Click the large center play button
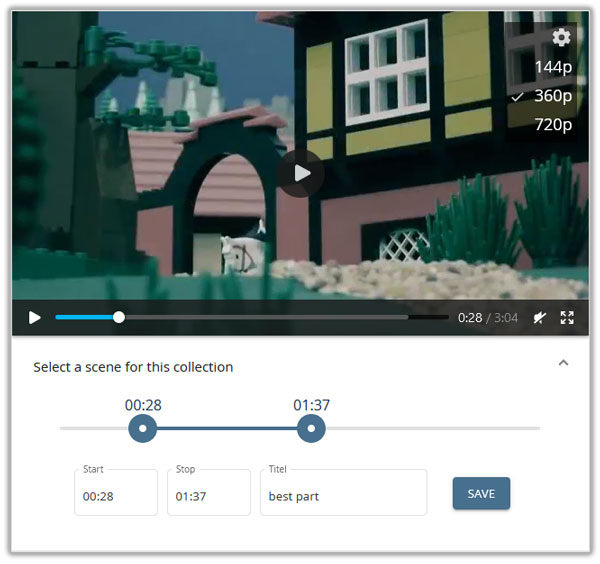This screenshot has height=564, width=600. 301,174
